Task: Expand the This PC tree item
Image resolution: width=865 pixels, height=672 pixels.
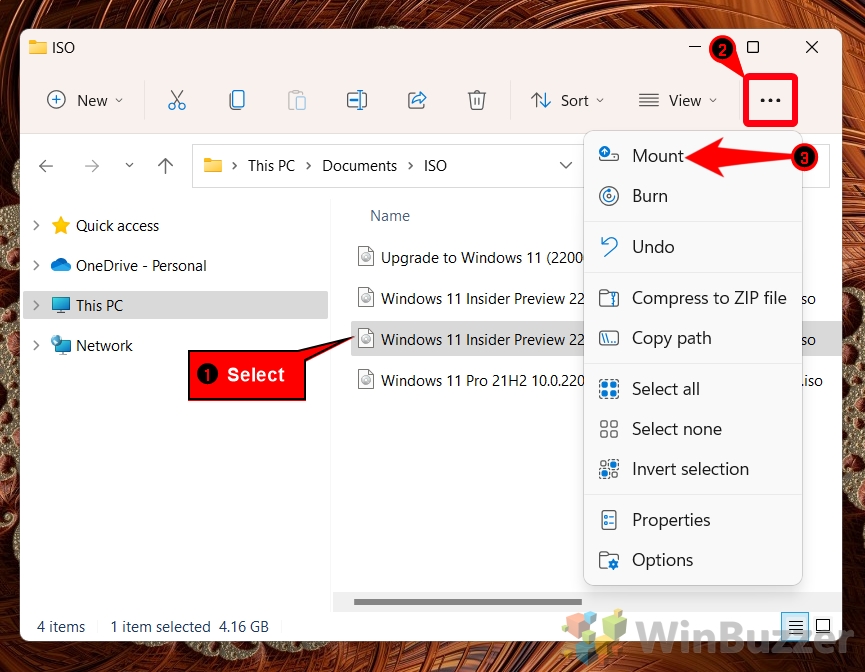Action: 36,305
